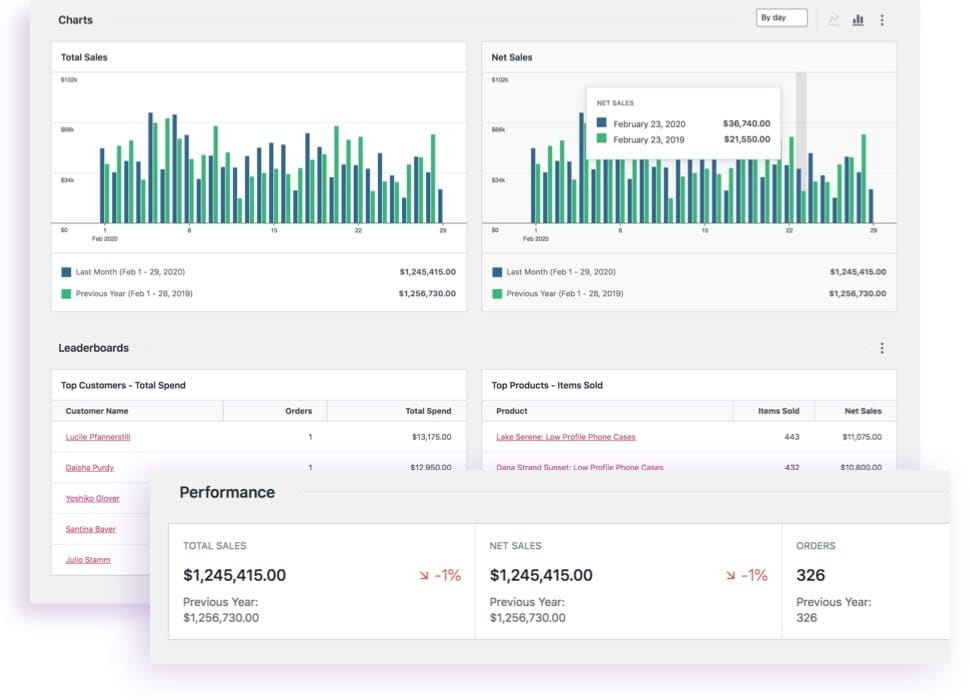The image size is (970, 700).
Task: Open Santina Bayer's customer record
Action: click(91, 529)
